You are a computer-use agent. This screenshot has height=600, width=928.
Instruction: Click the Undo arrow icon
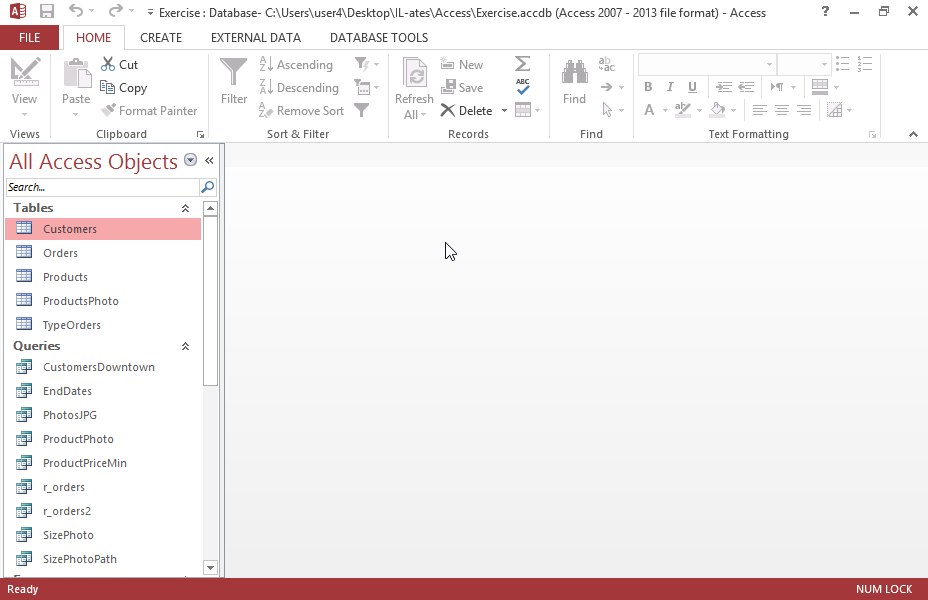pyautogui.click(x=76, y=11)
